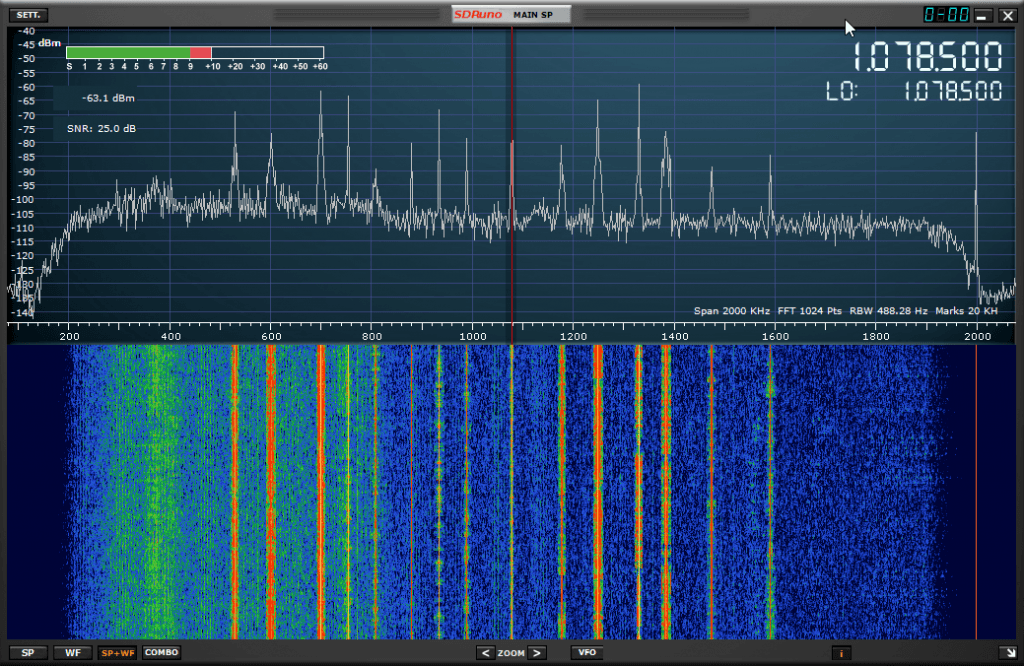
Task: Switch to SP spectrum-only display mode
Action: [x=27, y=653]
